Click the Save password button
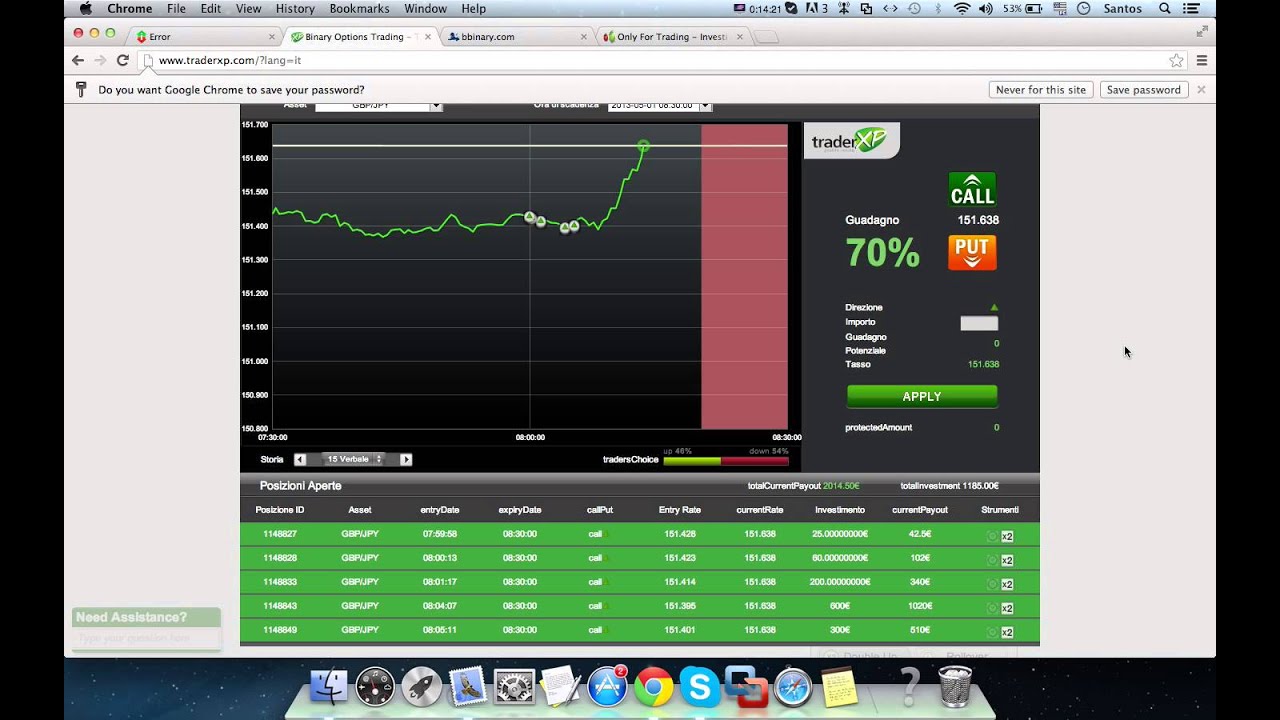This screenshot has height=720, width=1280. (1144, 89)
